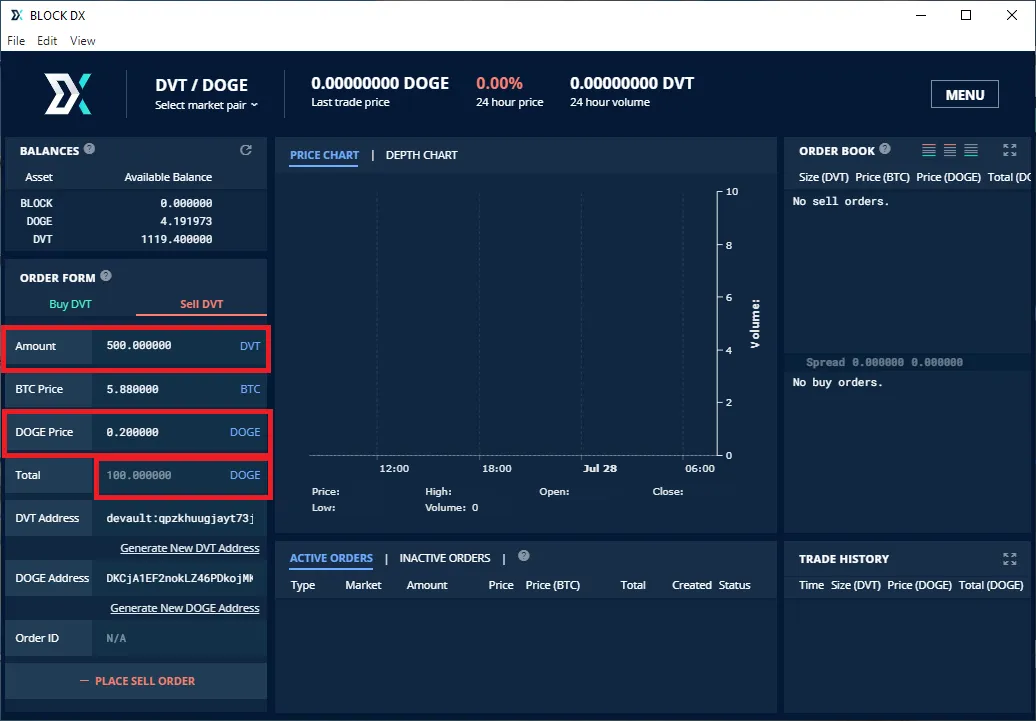The height and width of the screenshot is (721, 1036).
Task: Open the Edit menu
Action: point(47,40)
